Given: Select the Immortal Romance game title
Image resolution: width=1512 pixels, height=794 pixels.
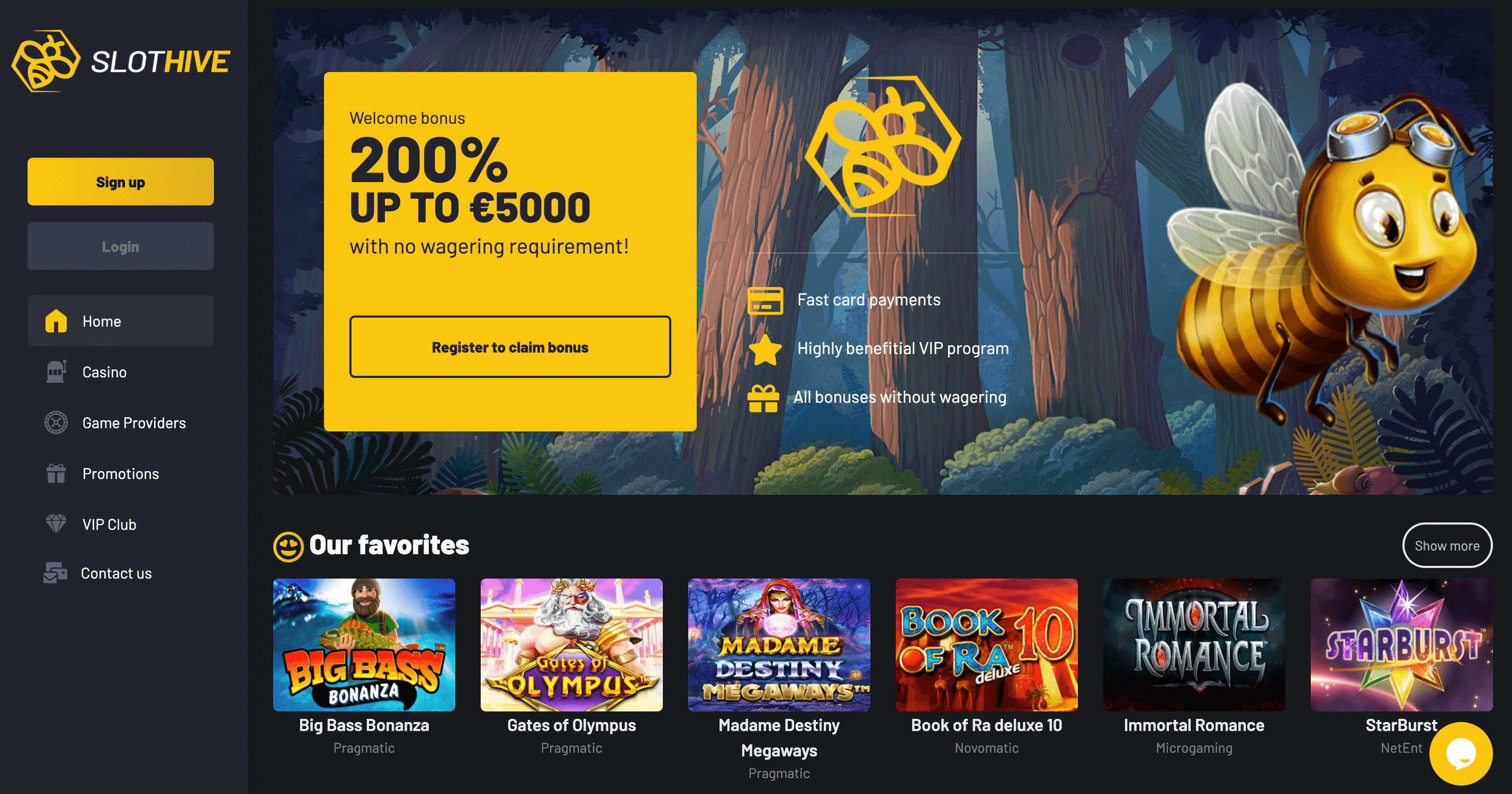Looking at the screenshot, I should 1194,725.
